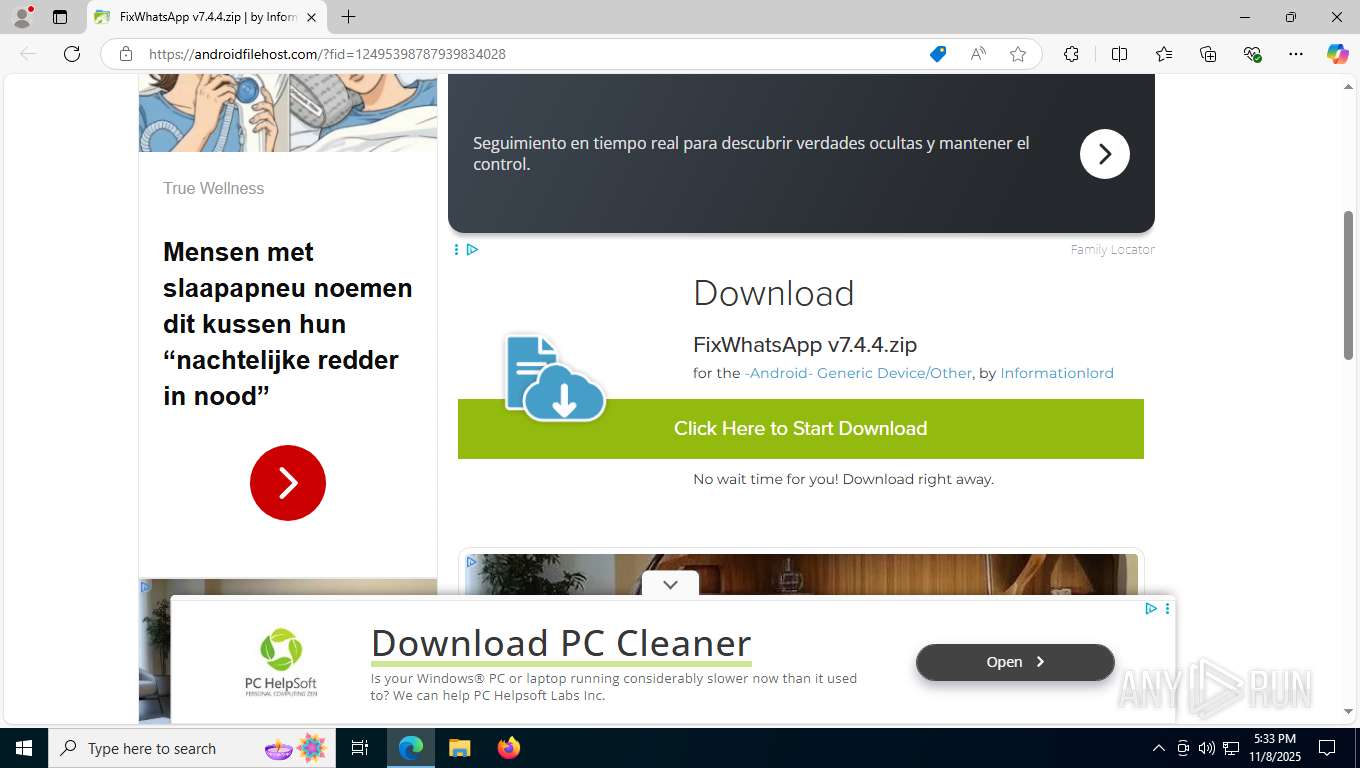Click the Family Locator ad arrow button

coord(1105,154)
